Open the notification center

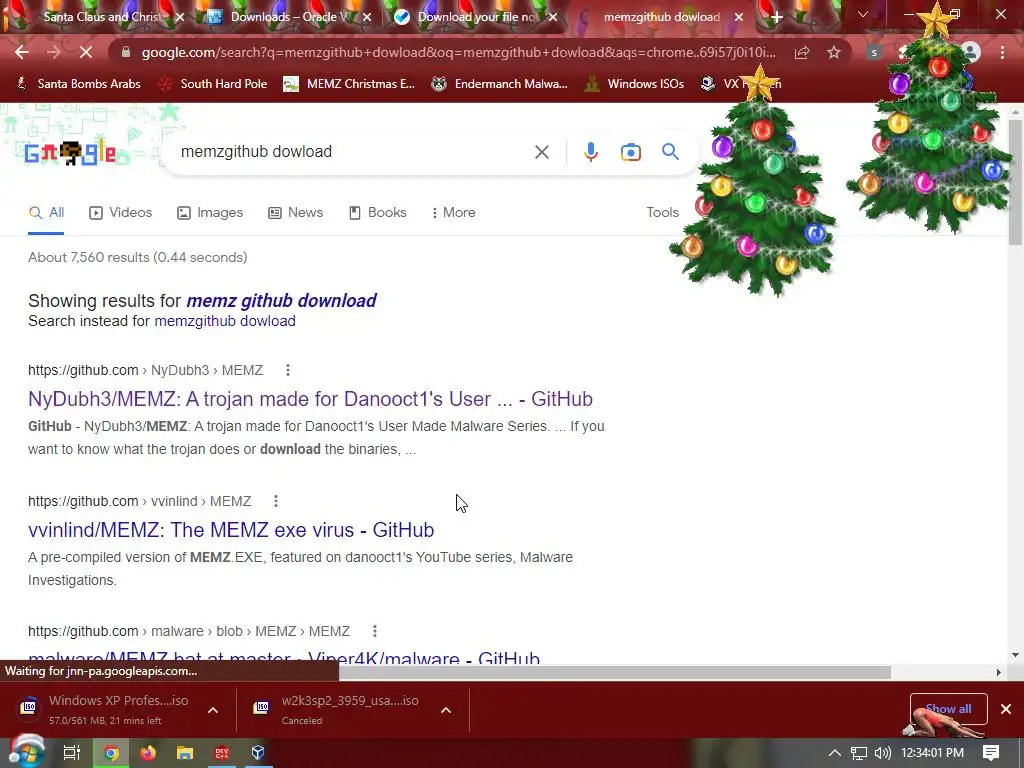coord(991,753)
